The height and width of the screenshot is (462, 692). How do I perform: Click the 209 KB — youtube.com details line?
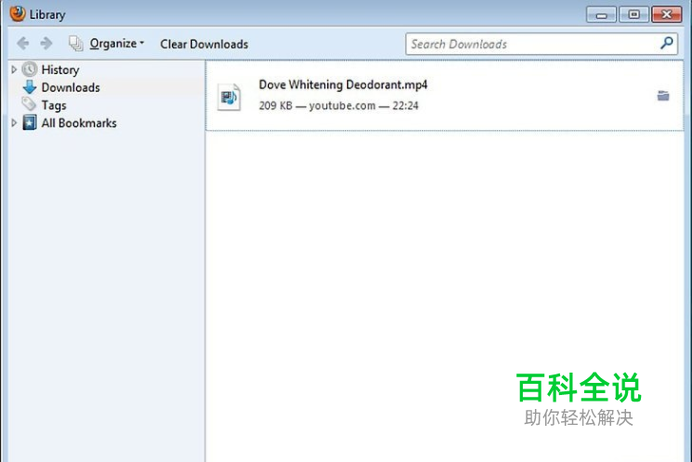[338, 105]
